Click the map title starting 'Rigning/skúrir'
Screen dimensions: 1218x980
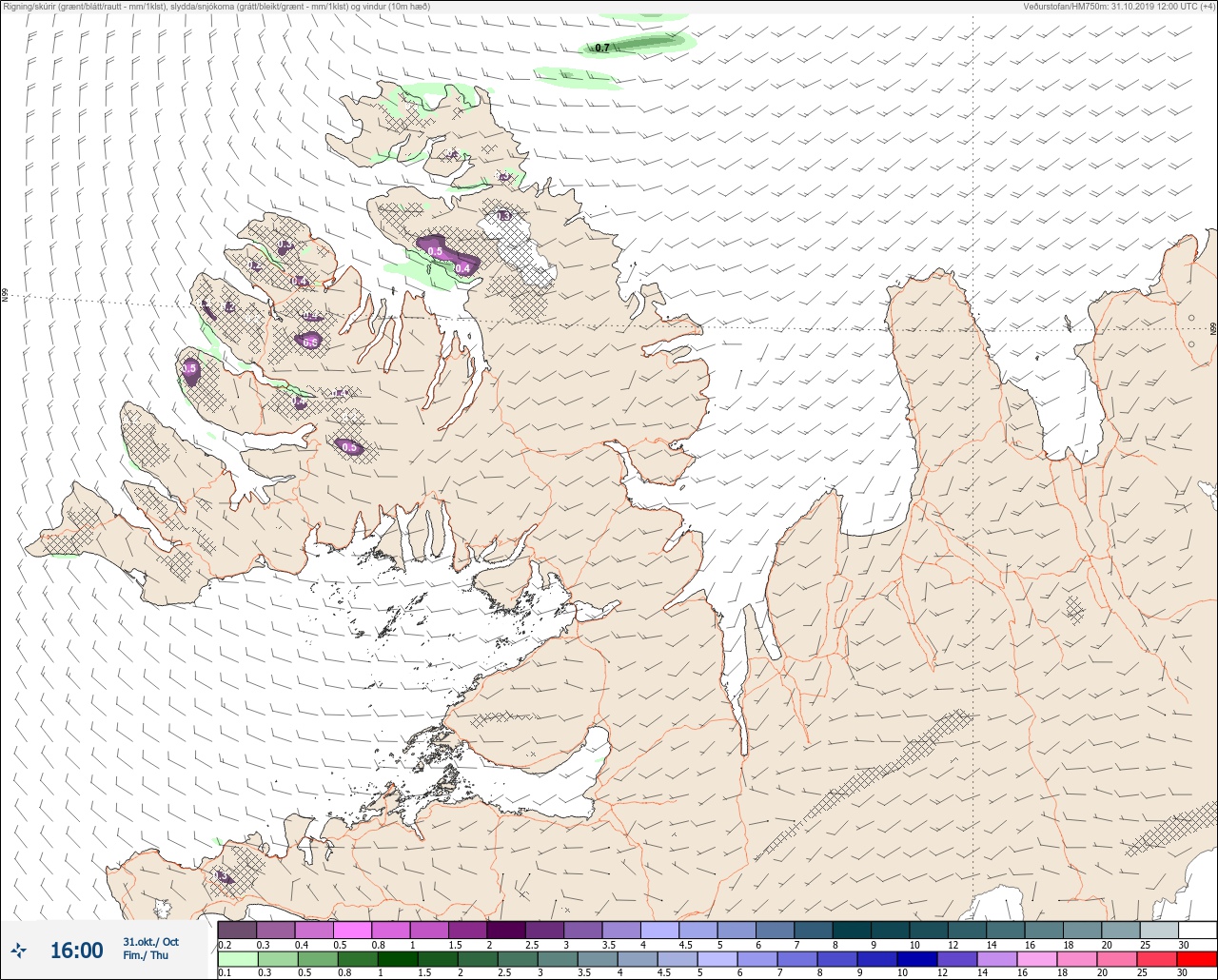(216, 6)
